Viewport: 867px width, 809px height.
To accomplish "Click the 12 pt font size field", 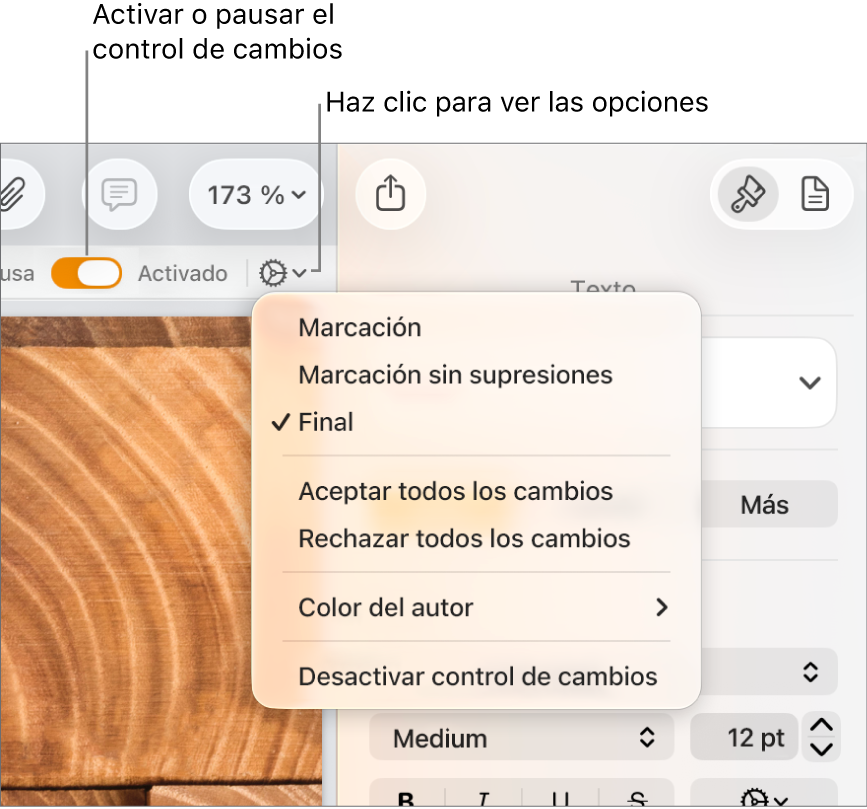I will coord(744,738).
